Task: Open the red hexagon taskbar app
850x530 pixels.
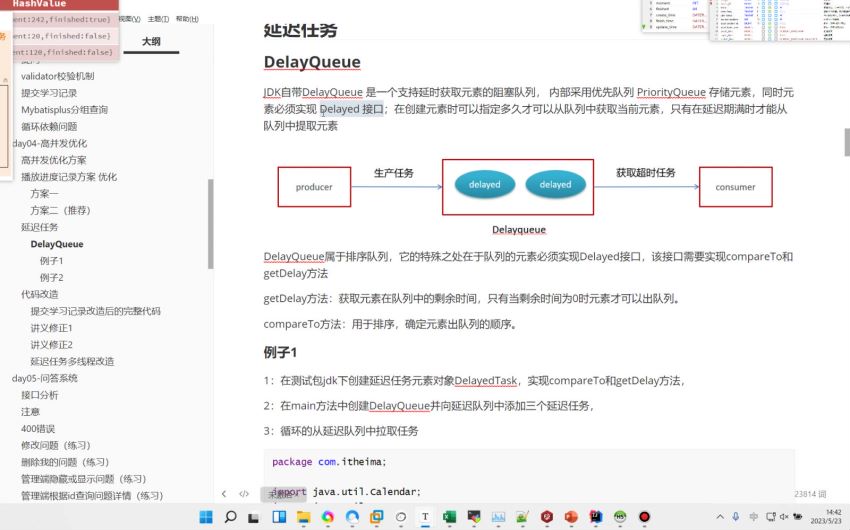Action: [x=547, y=517]
